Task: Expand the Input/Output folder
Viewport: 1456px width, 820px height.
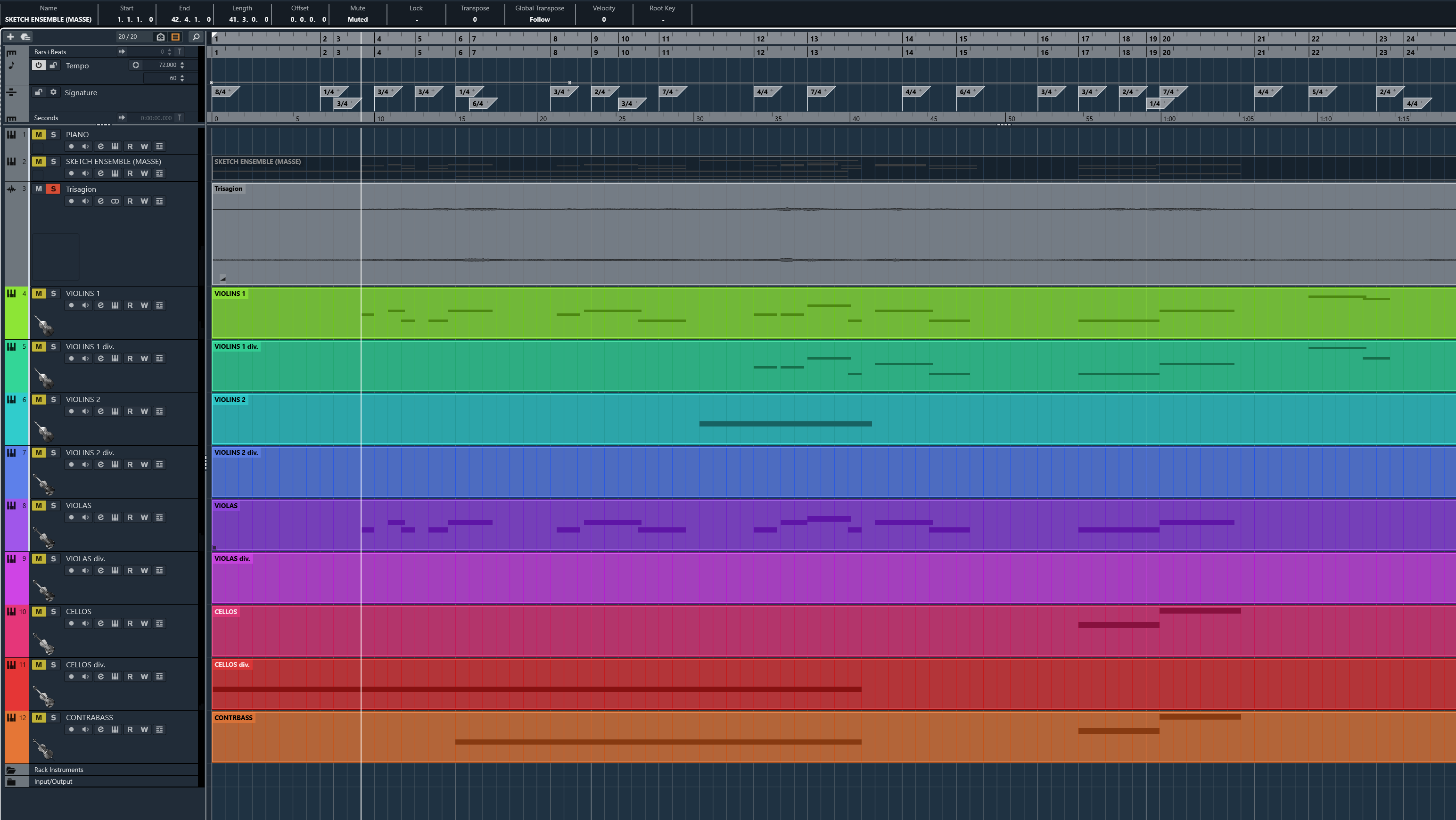Action: 11,781
